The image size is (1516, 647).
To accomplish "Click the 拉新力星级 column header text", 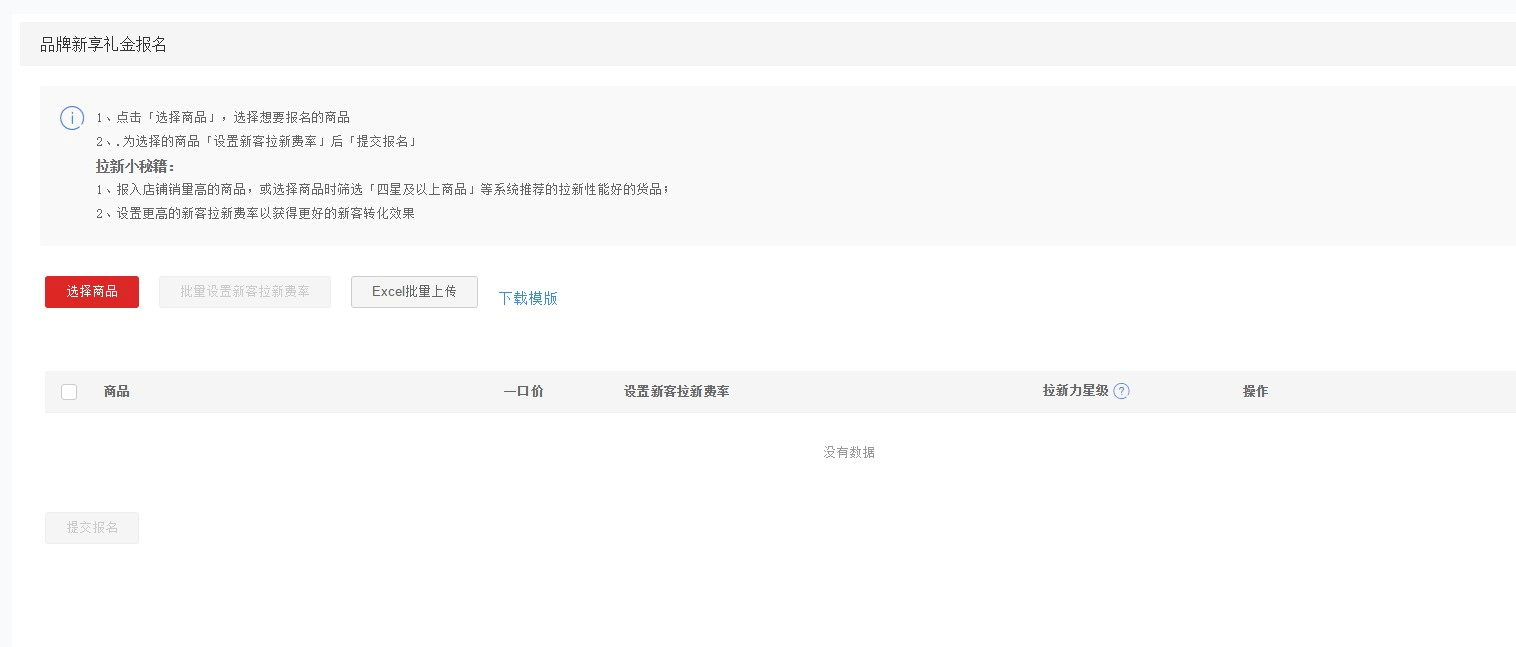I will [x=1075, y=391].
